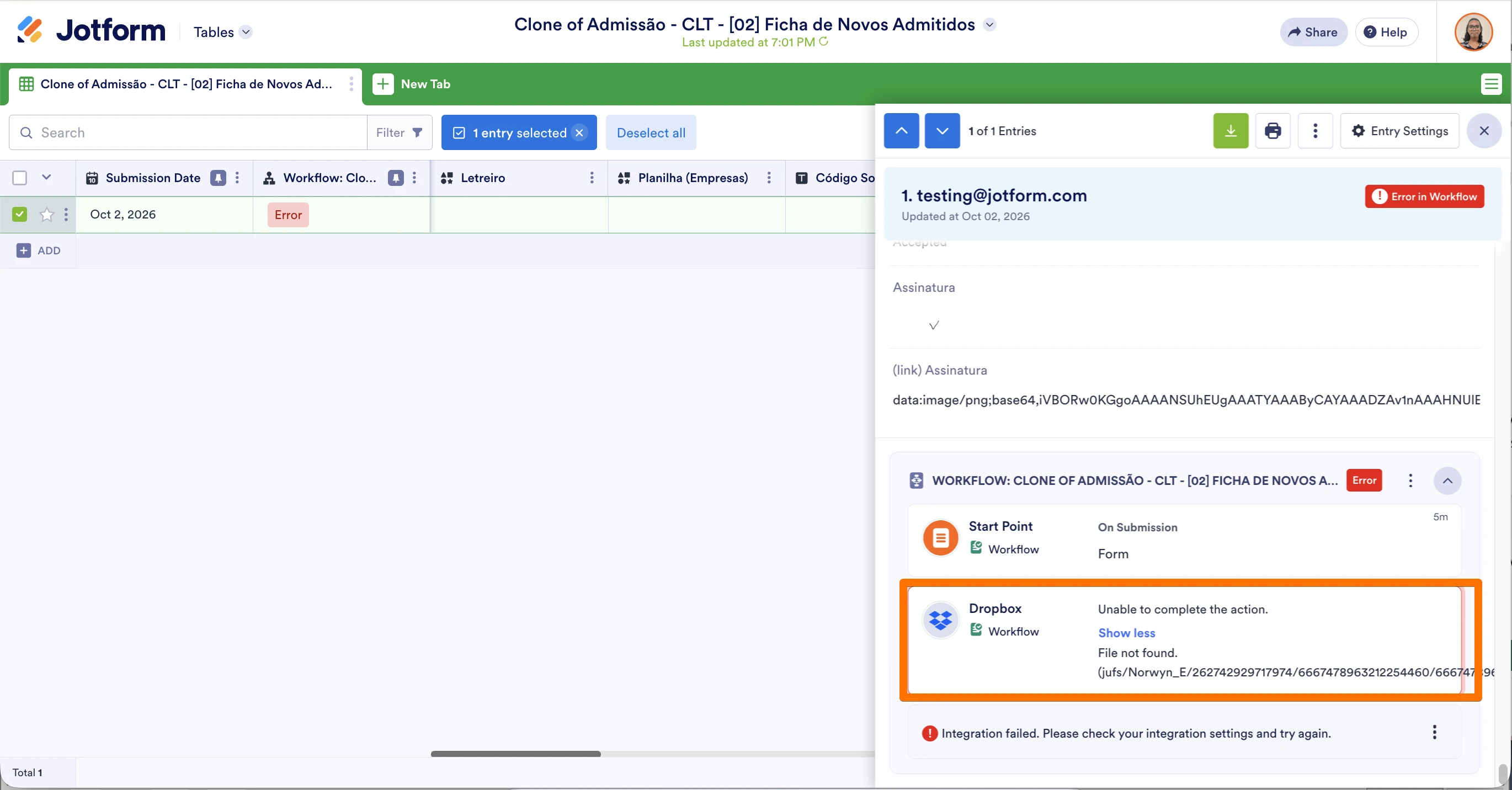Open row options dots for Oct 2 entry
Viewport: 1512px width, 790px height.
66,214
